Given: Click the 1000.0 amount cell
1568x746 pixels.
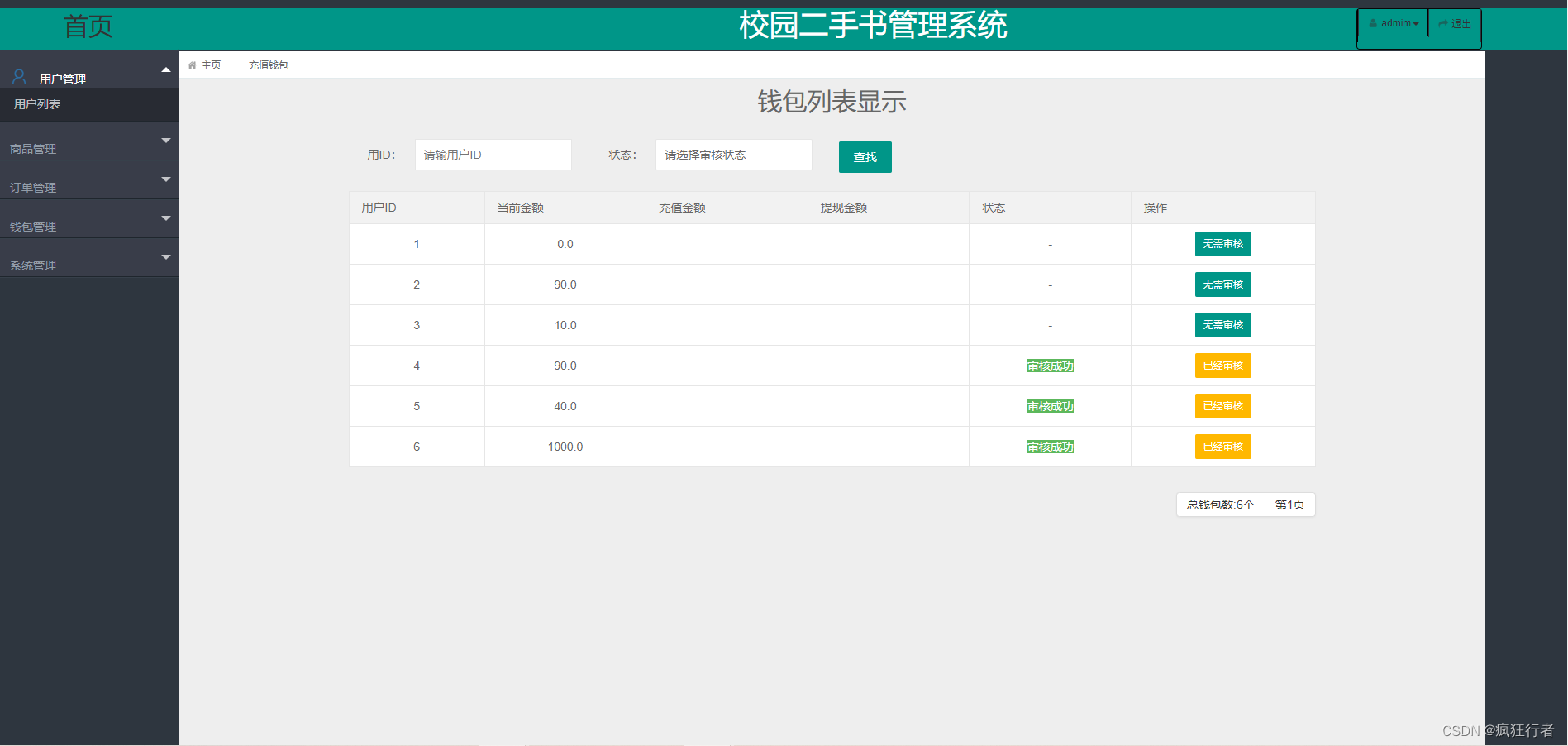Looking at the screenshot, I should 565,447.
